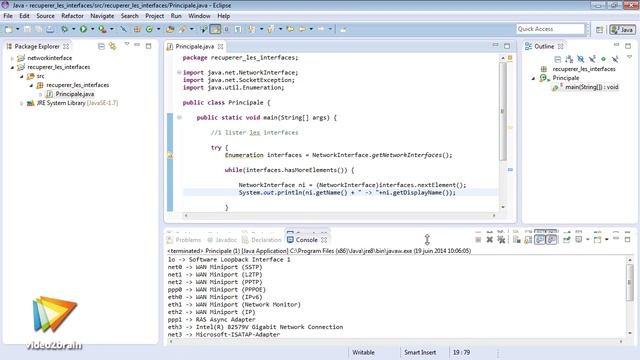This screenshot has height=360, width=640.
Task: Open the Run configurations dropdown arrow
Action: point(92,29)
